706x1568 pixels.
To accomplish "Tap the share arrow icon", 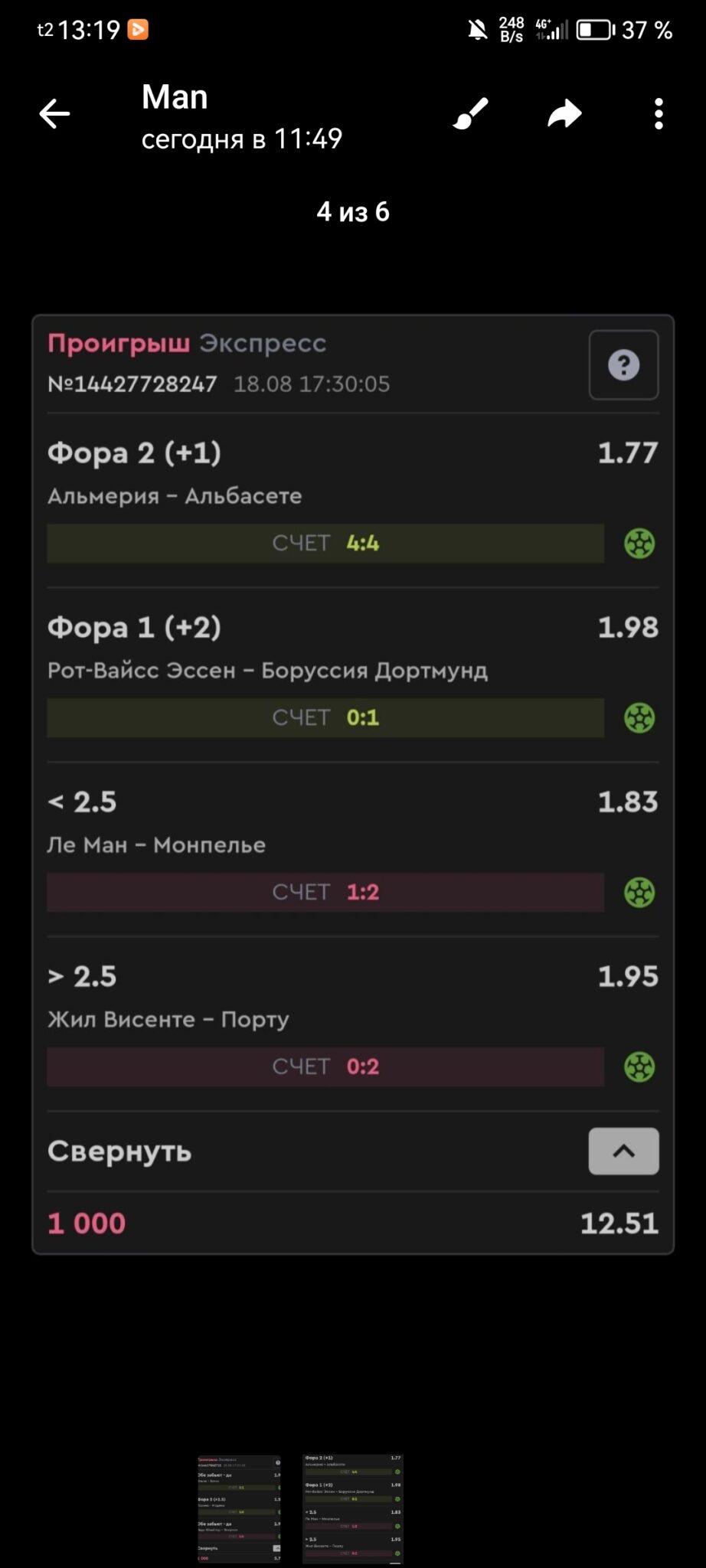I will point(565,114).
